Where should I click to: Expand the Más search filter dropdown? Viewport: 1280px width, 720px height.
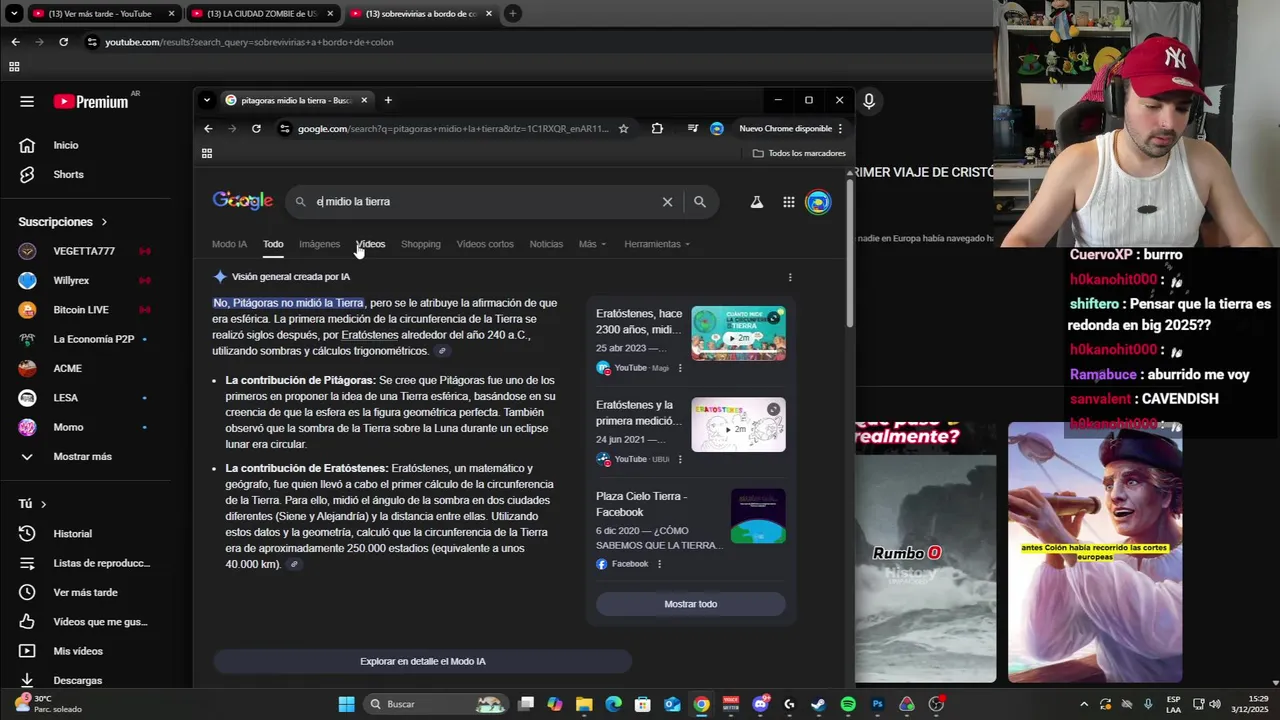592,244
